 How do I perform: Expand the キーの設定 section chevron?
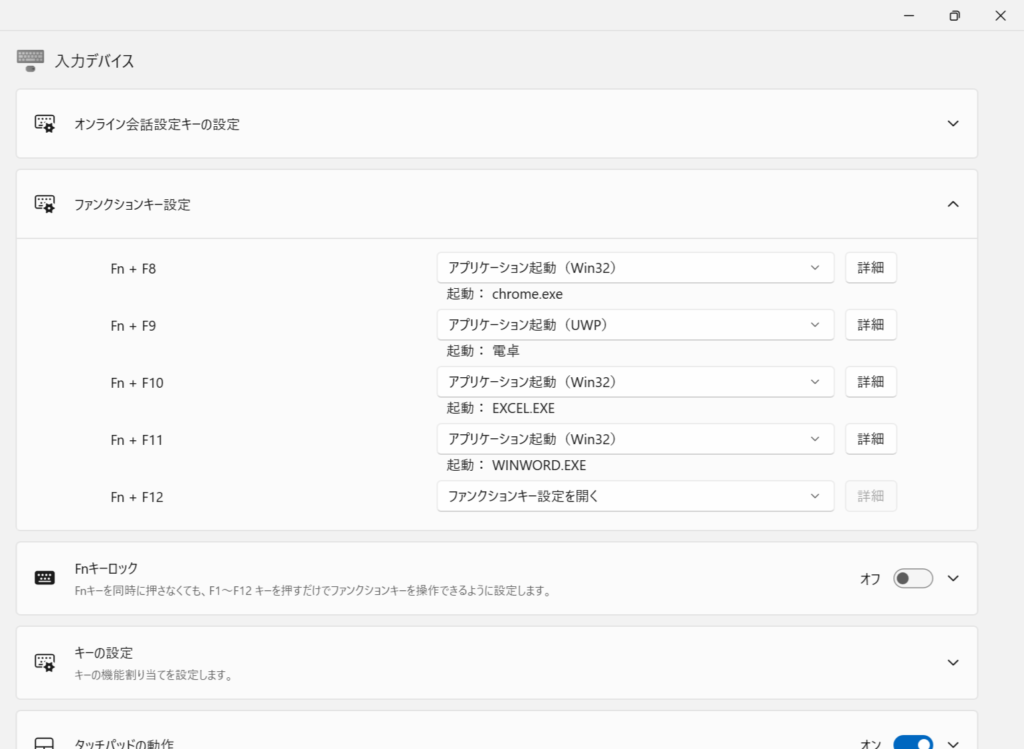[952, 662]
